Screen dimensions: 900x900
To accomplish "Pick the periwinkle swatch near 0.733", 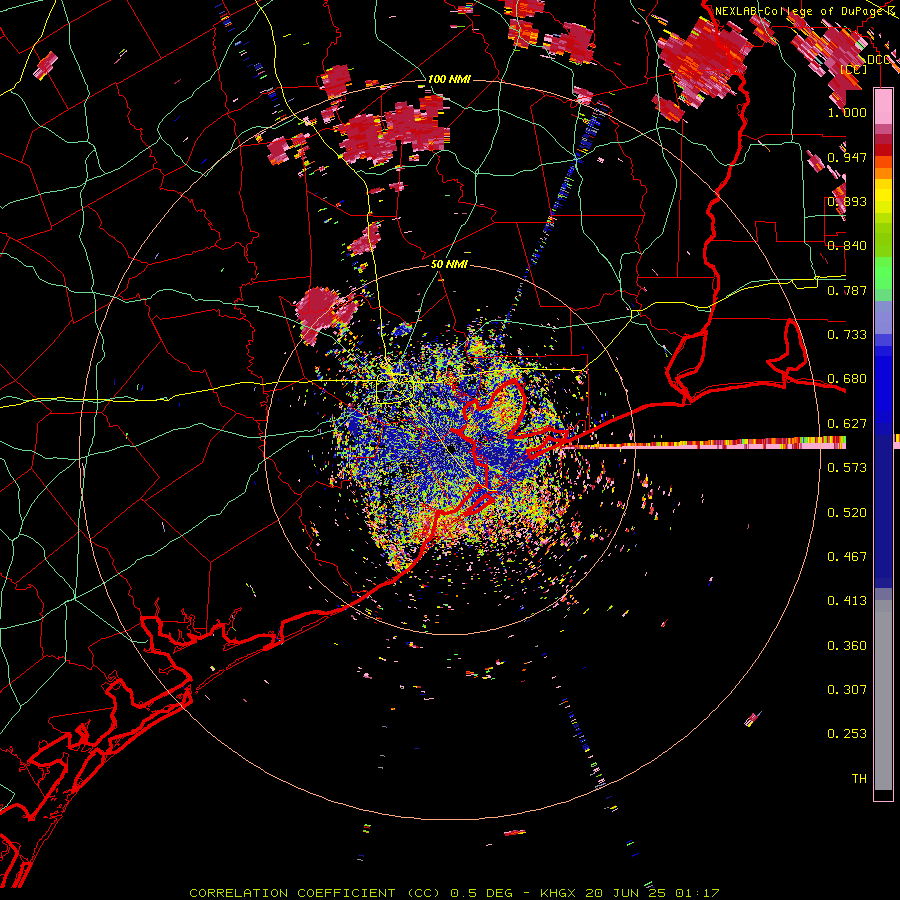I will tap(883, 317).
